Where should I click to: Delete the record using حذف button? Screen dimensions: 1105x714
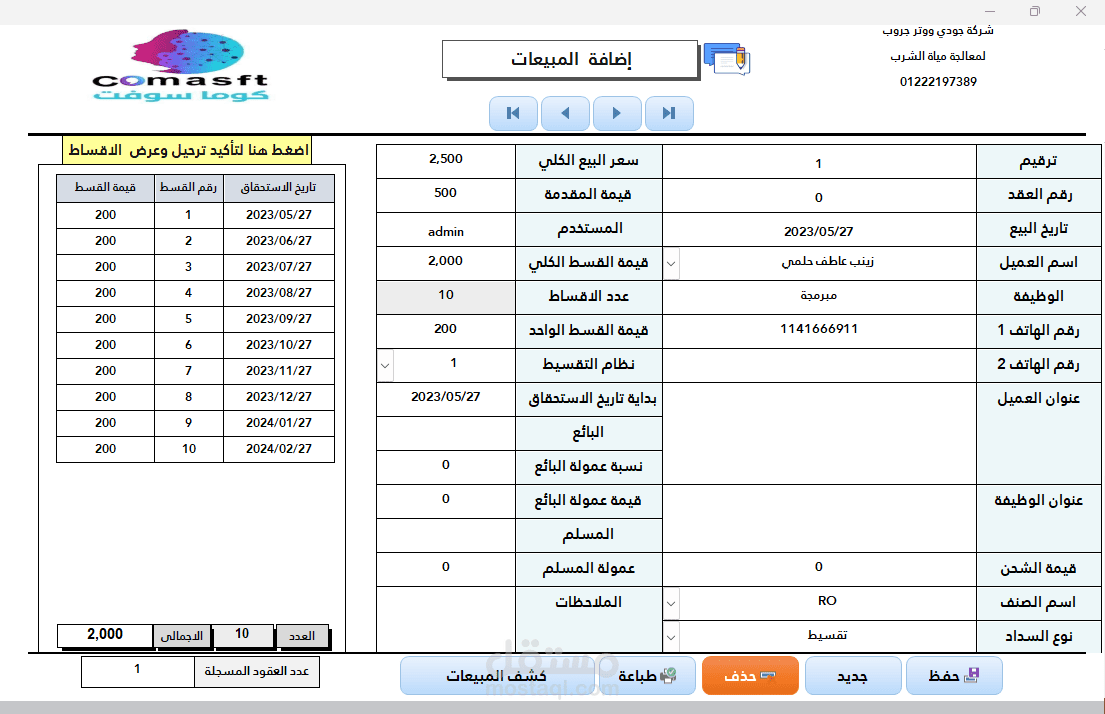[751, 676]
